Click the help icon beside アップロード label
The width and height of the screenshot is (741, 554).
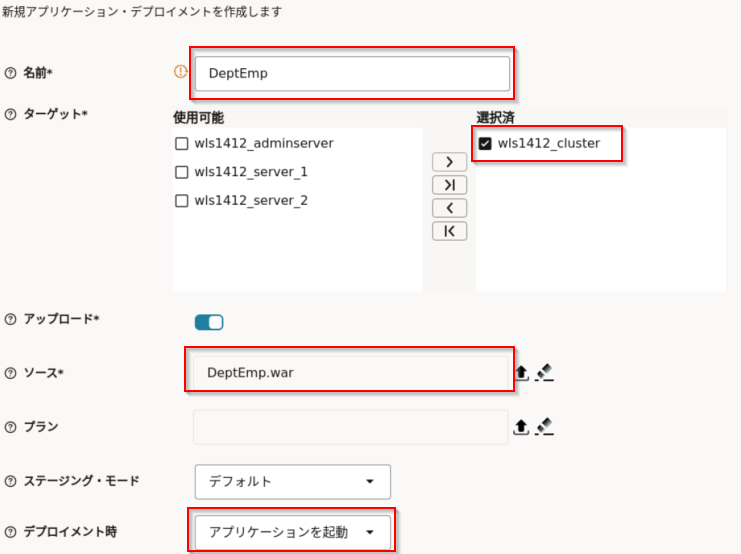tap(11, 320)
